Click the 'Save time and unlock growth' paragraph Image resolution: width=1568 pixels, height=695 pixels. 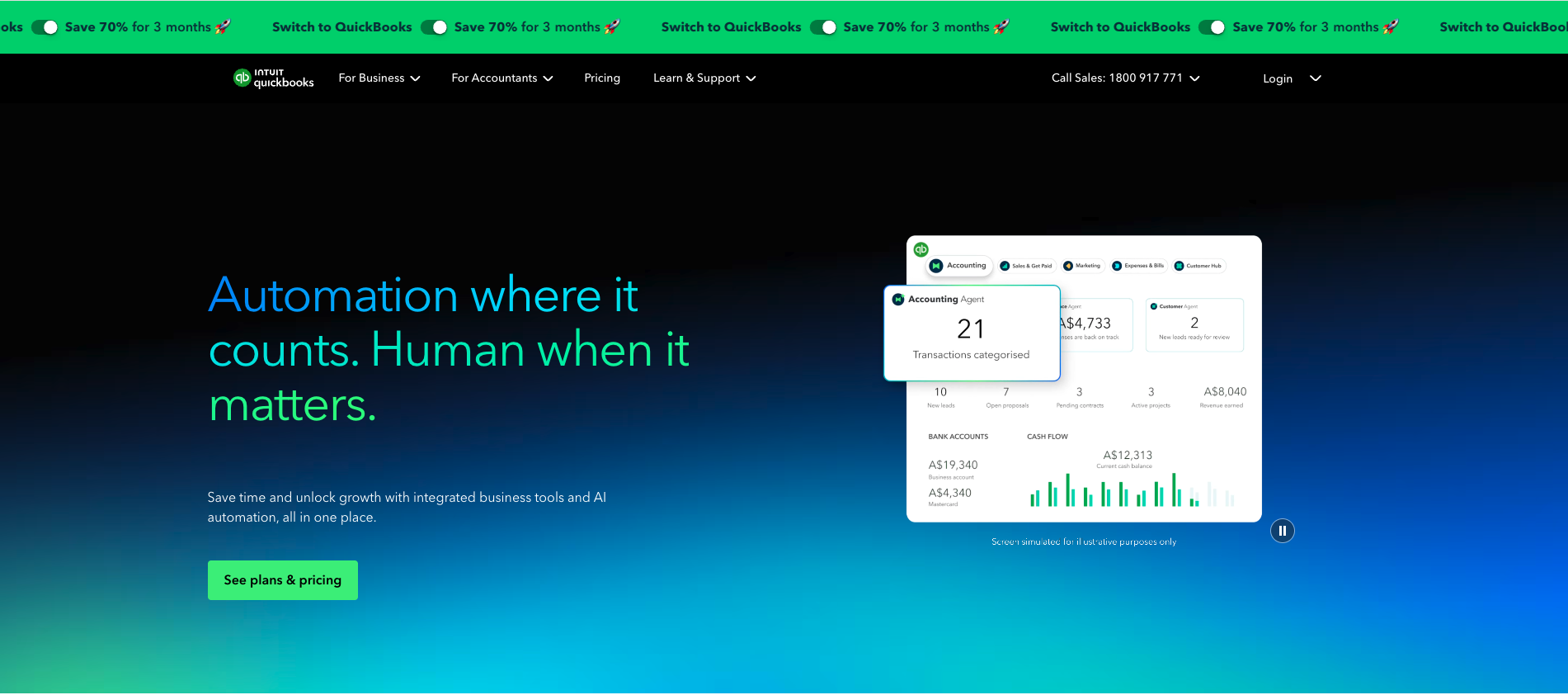(x=407, y=508)
